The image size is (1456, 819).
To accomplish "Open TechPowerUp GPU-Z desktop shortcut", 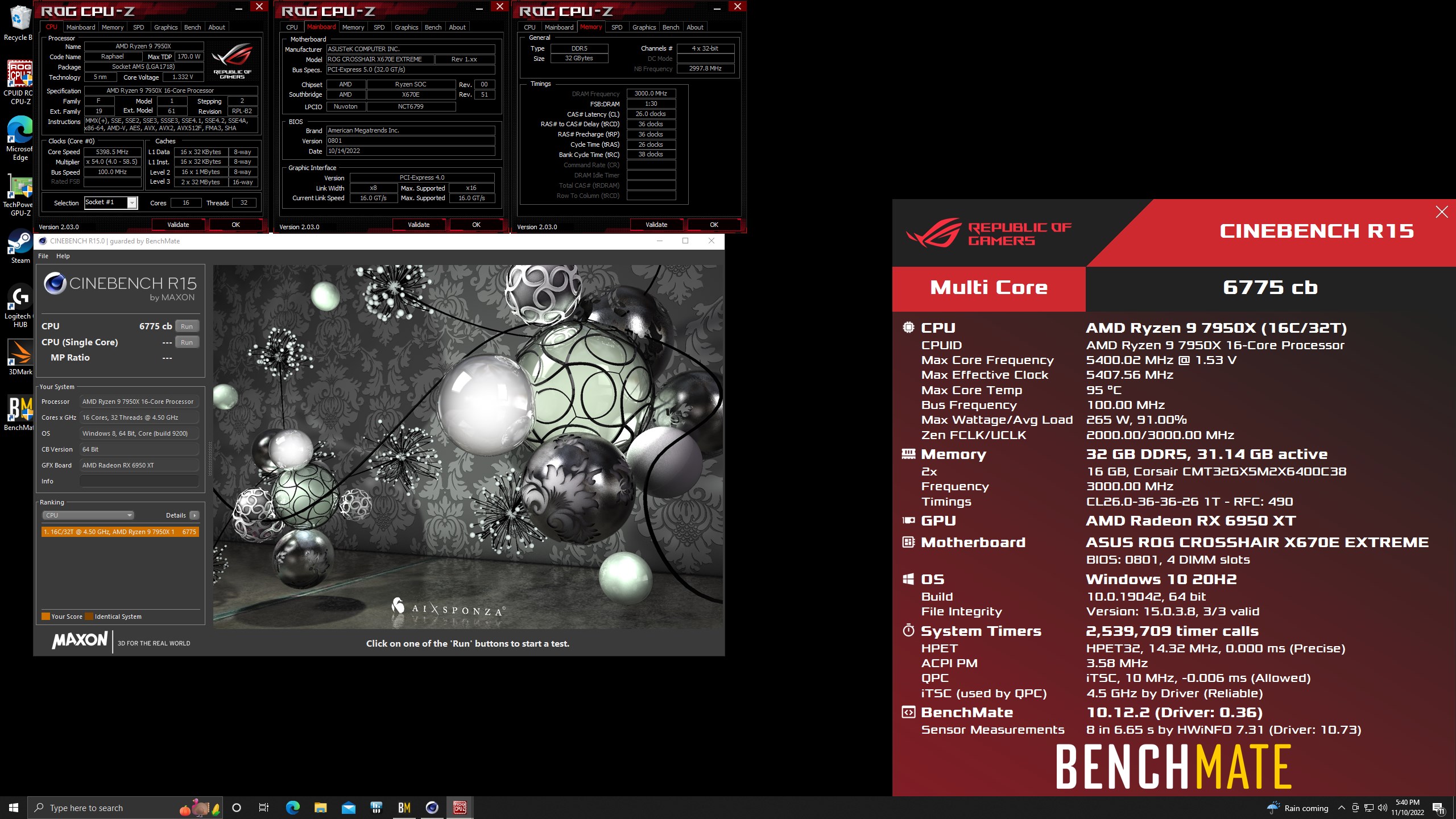I will [19, 195].
